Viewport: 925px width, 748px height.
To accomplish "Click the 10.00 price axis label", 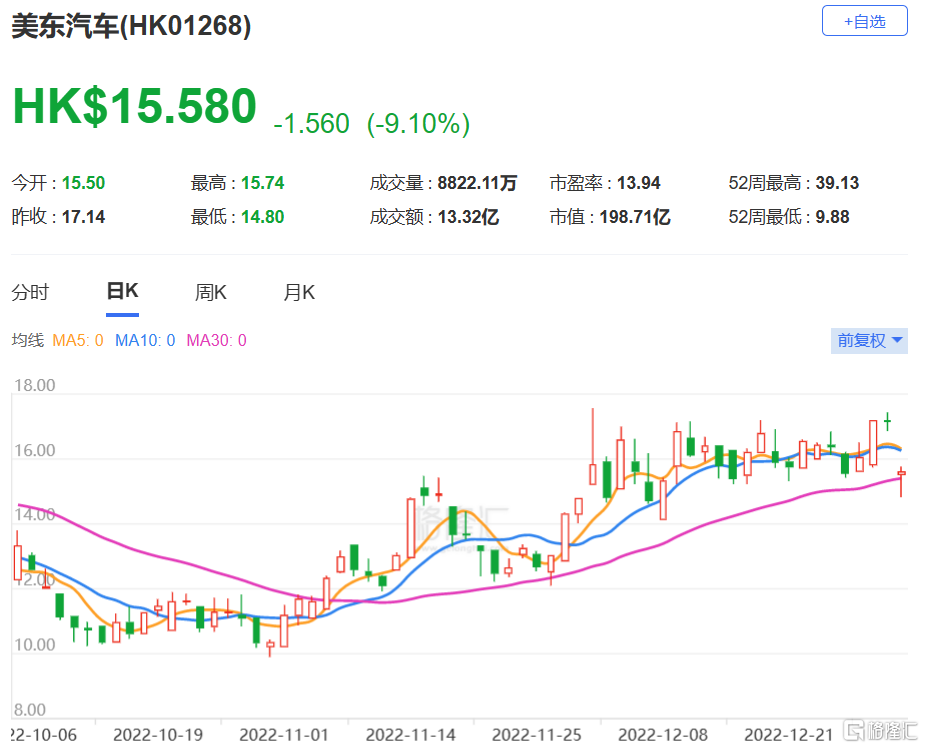I will point(35,644).
